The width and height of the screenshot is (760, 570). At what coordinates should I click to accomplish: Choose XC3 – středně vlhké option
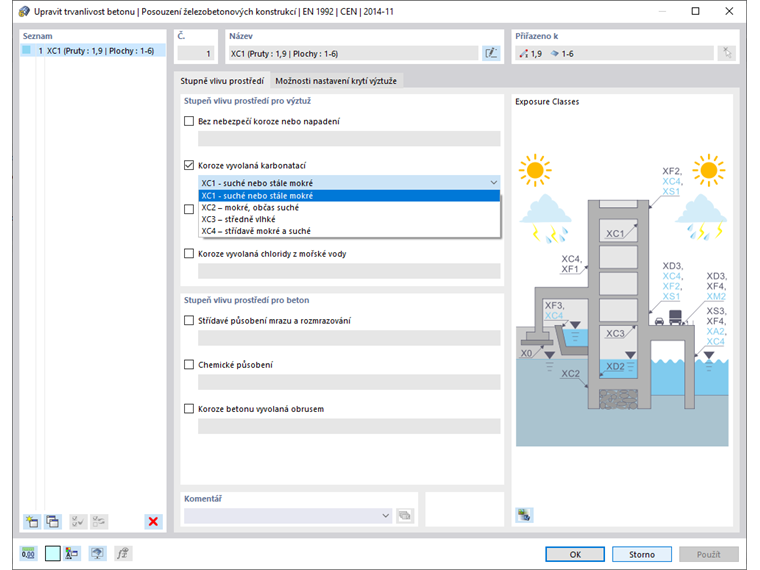(349, 219)
